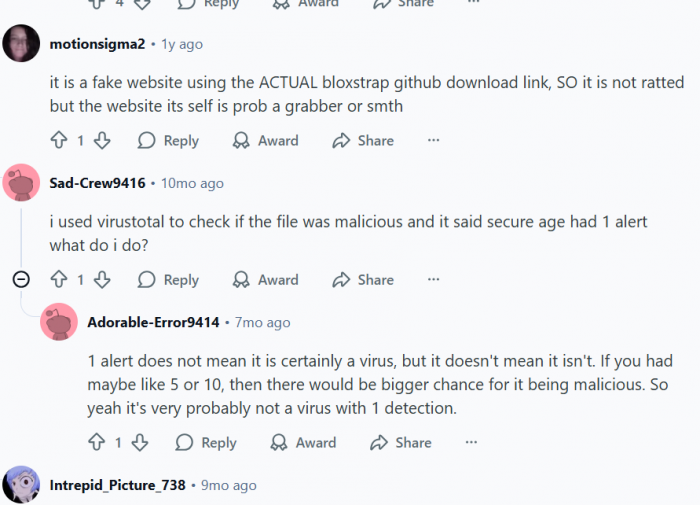Screen dimensions: 700x505
Task: Reply to Adorable-Error9414's comment
Action: click(206, 442)
